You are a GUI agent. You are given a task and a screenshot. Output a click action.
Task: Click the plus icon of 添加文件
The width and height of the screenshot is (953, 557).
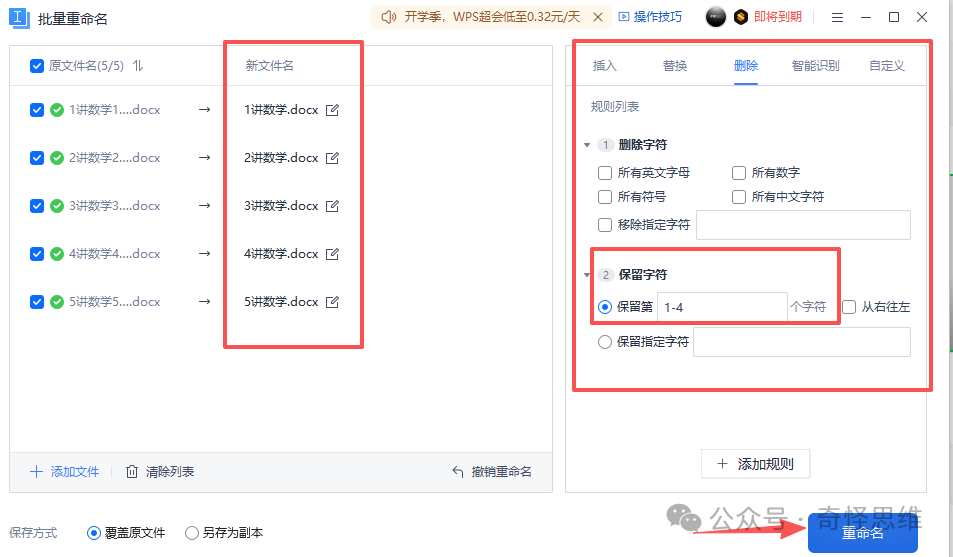(36, 472)
